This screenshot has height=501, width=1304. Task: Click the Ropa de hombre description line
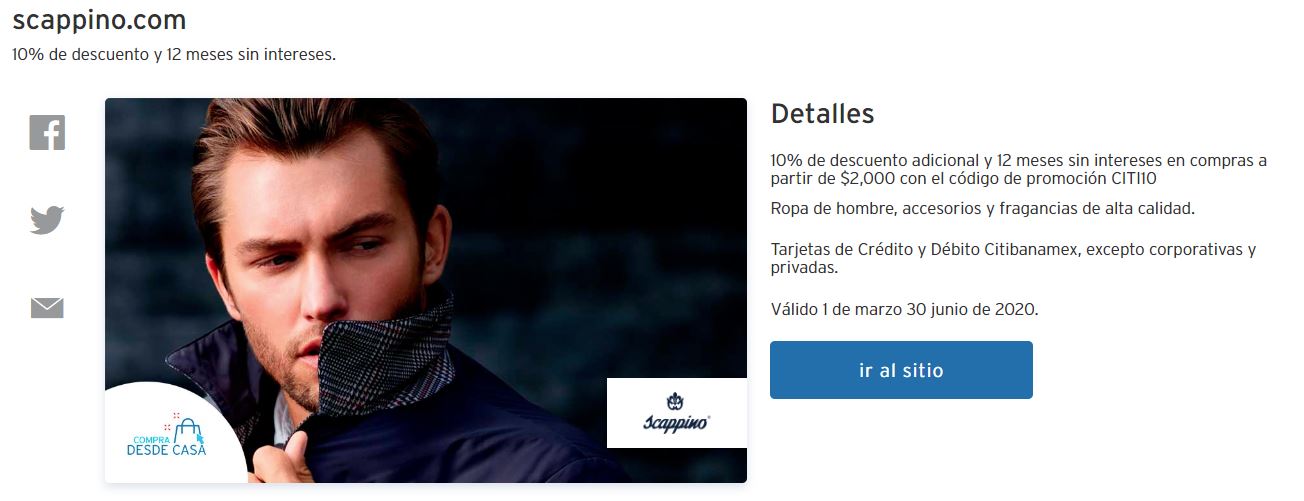click(983, 208)
